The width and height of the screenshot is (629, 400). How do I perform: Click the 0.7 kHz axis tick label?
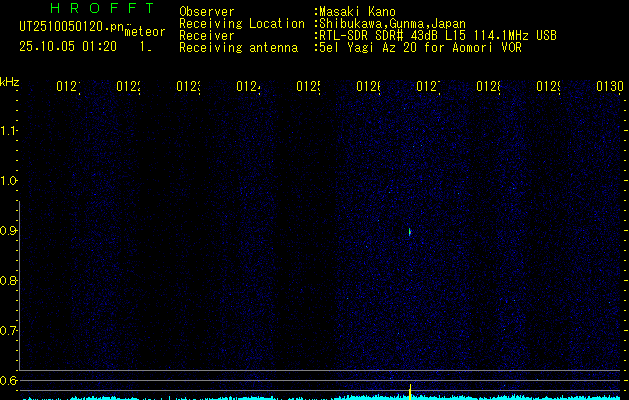pos(8,331)
